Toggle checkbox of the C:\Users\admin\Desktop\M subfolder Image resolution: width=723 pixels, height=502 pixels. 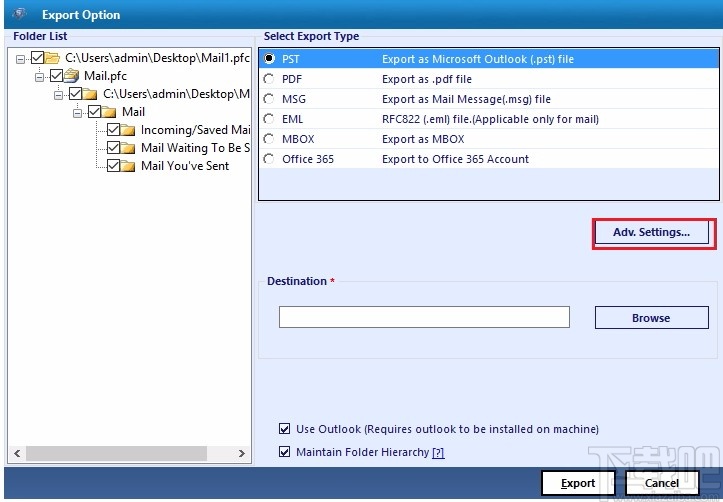pos(75,94)
